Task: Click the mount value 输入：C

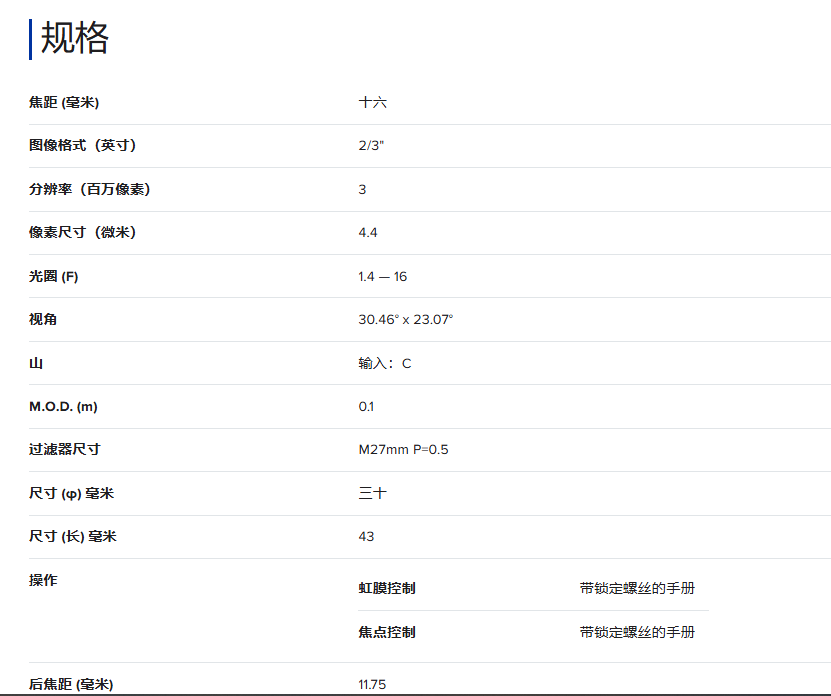Action: click(x=385, y=364)
